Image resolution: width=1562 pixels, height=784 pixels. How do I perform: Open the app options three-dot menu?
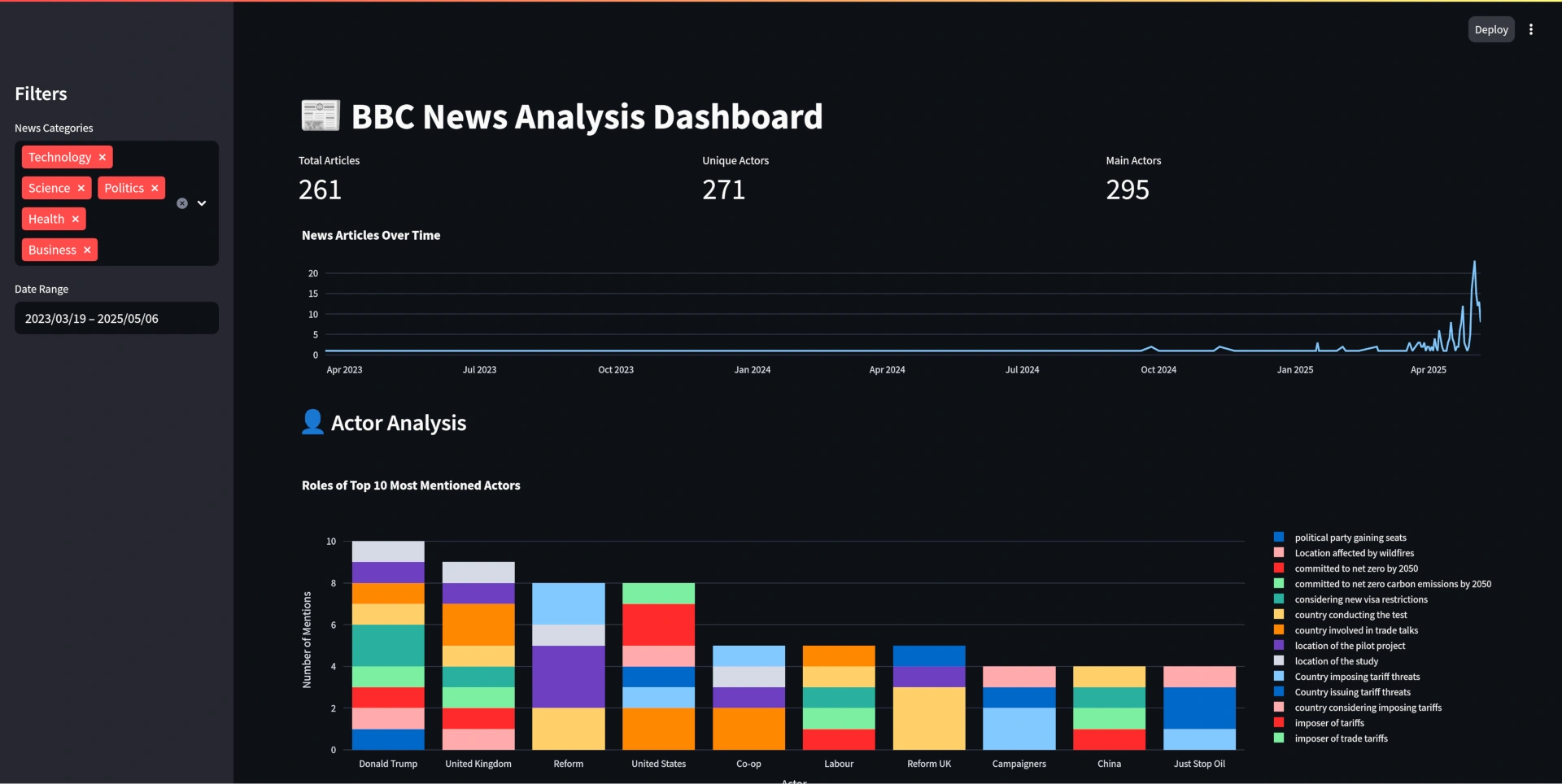pyautogui.click(x=1531, y=29)
